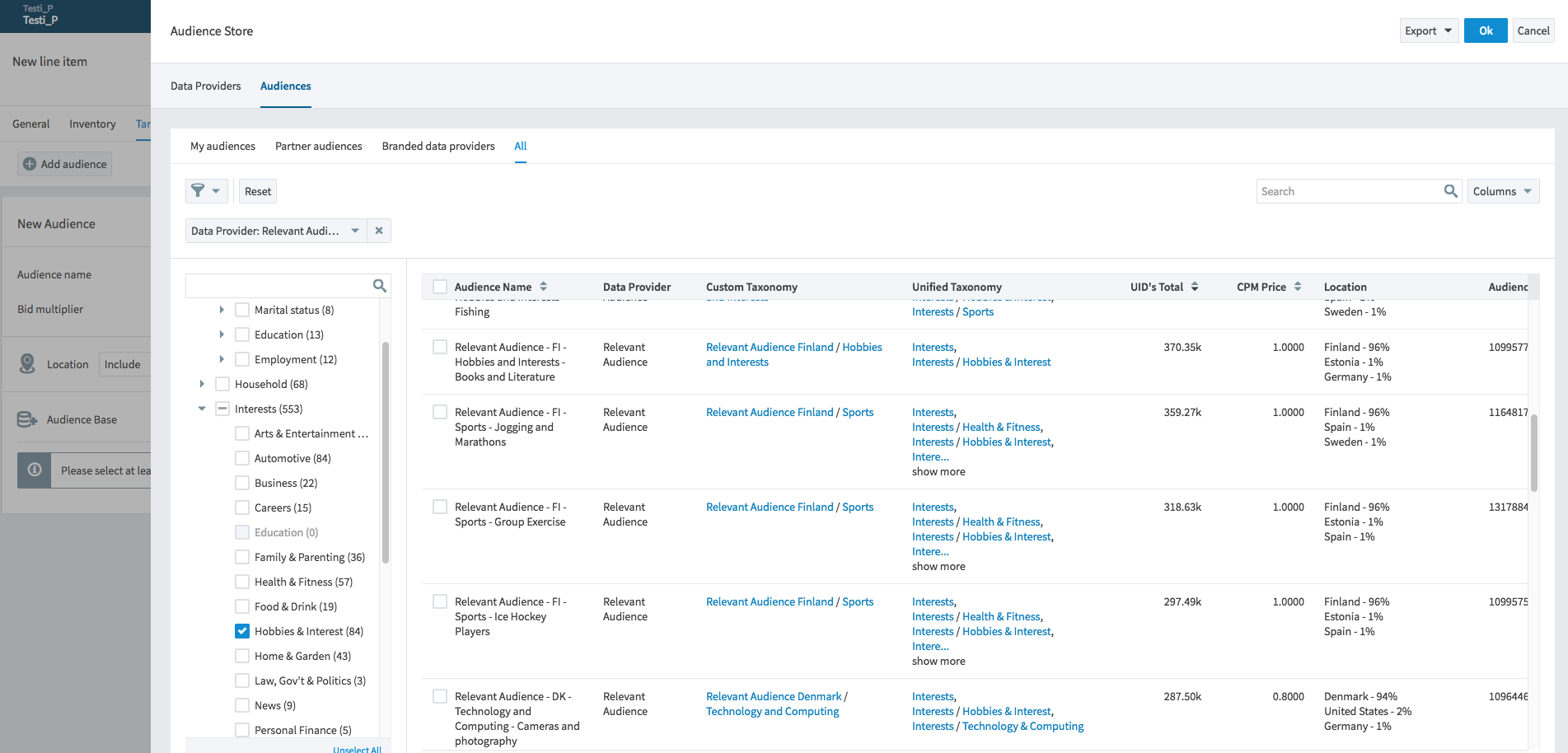Screen dimensions: 1568x753
Task: Check the Business (22) checkbox
Action: (242, 483)
